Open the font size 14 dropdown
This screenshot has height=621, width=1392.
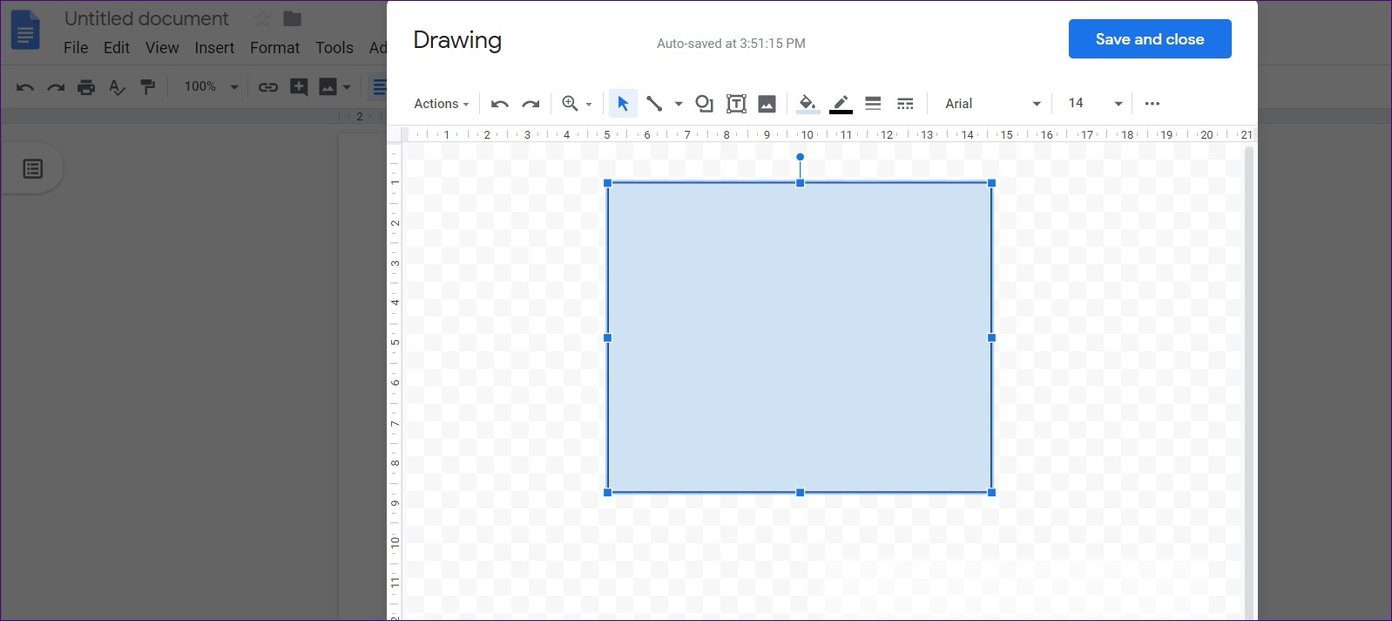(x=1095, y=104)
